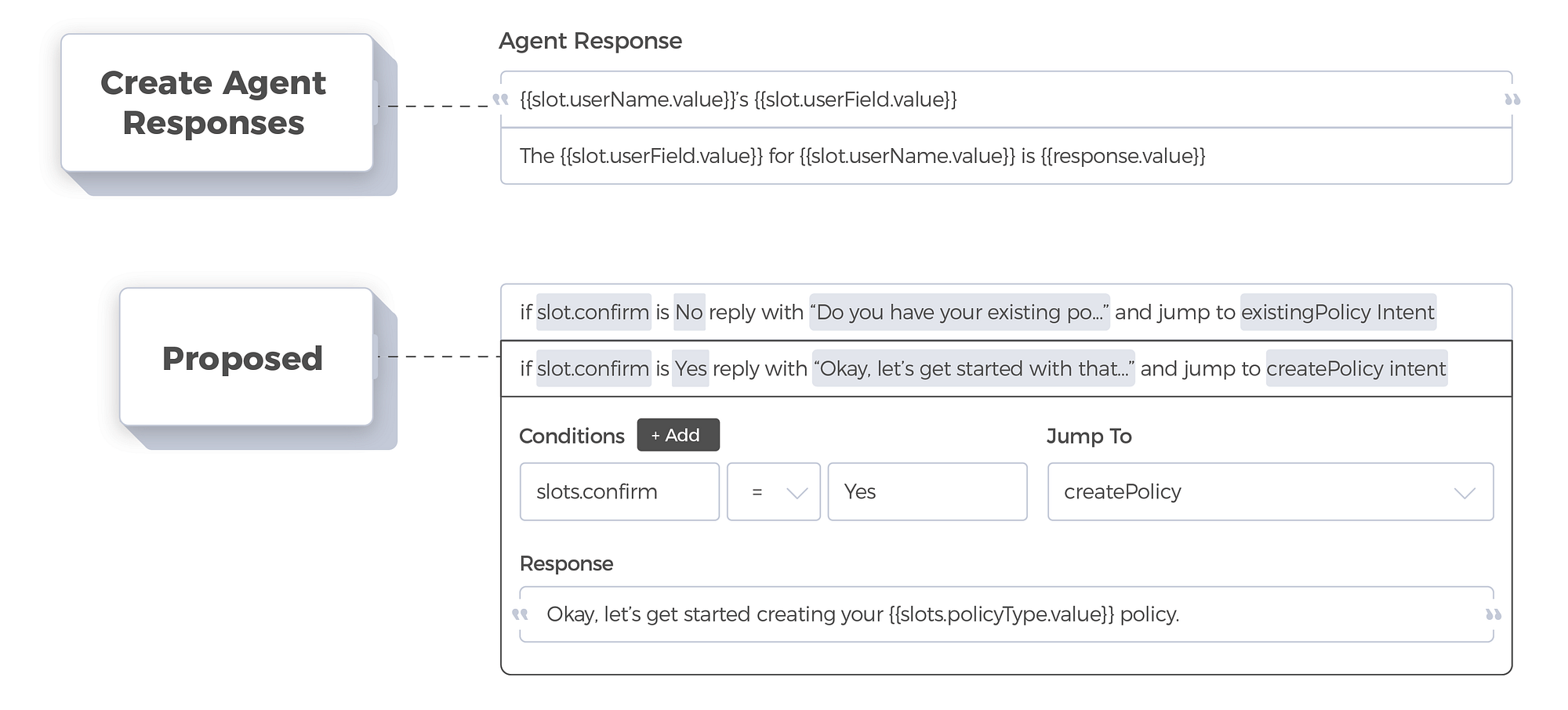
Task: Click the Create Agent Responses card
Action: click(x=216, y=103)
